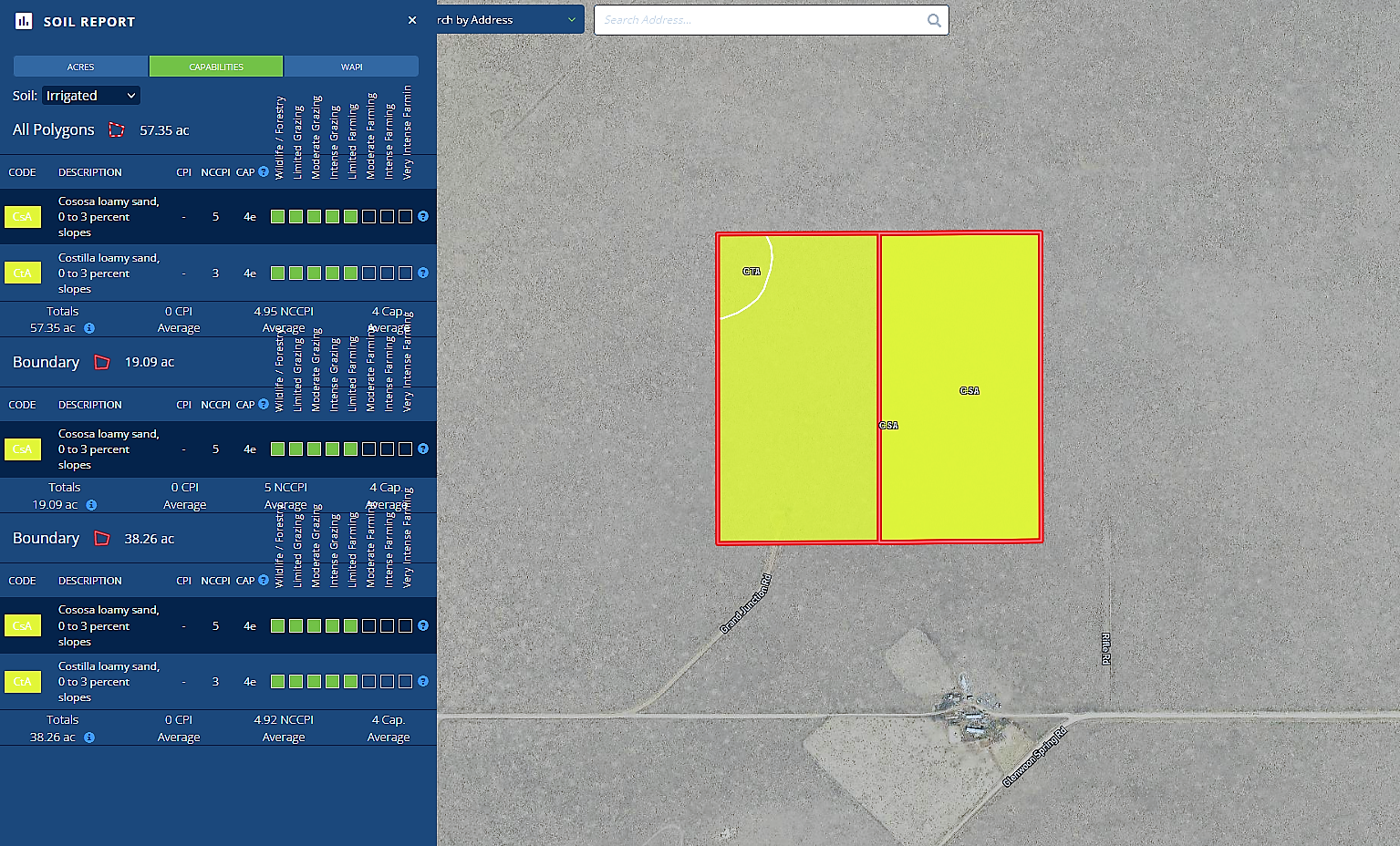Click the 19.09 ac Boundary polygon icon

102,363
